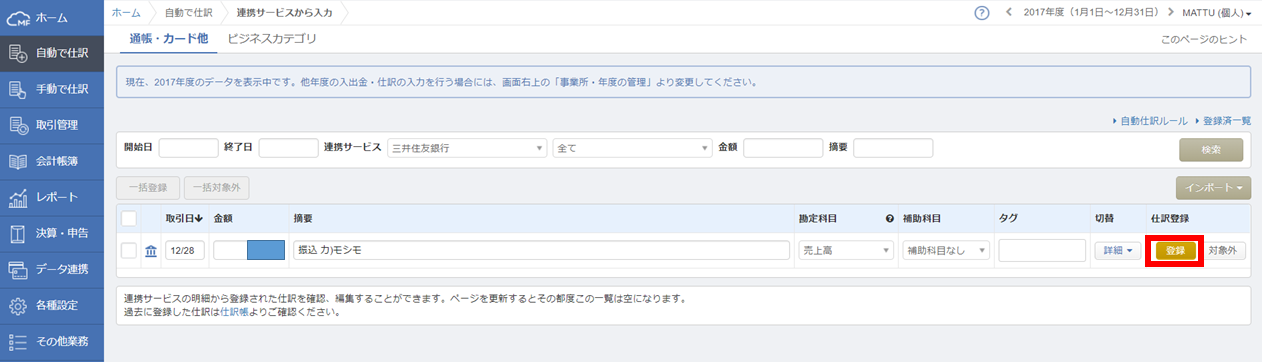Open the 自動で仕訳 sidebar menu label
Screen dimensions: 1262x362
coord(62,54)
